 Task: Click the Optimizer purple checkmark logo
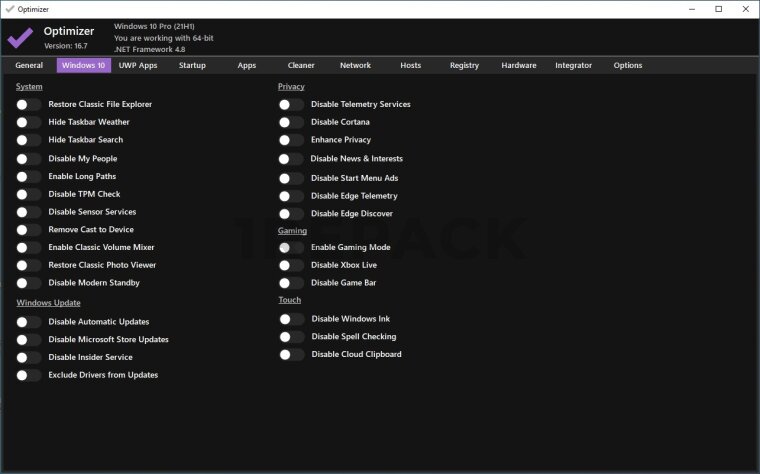(x=20, y=38)
